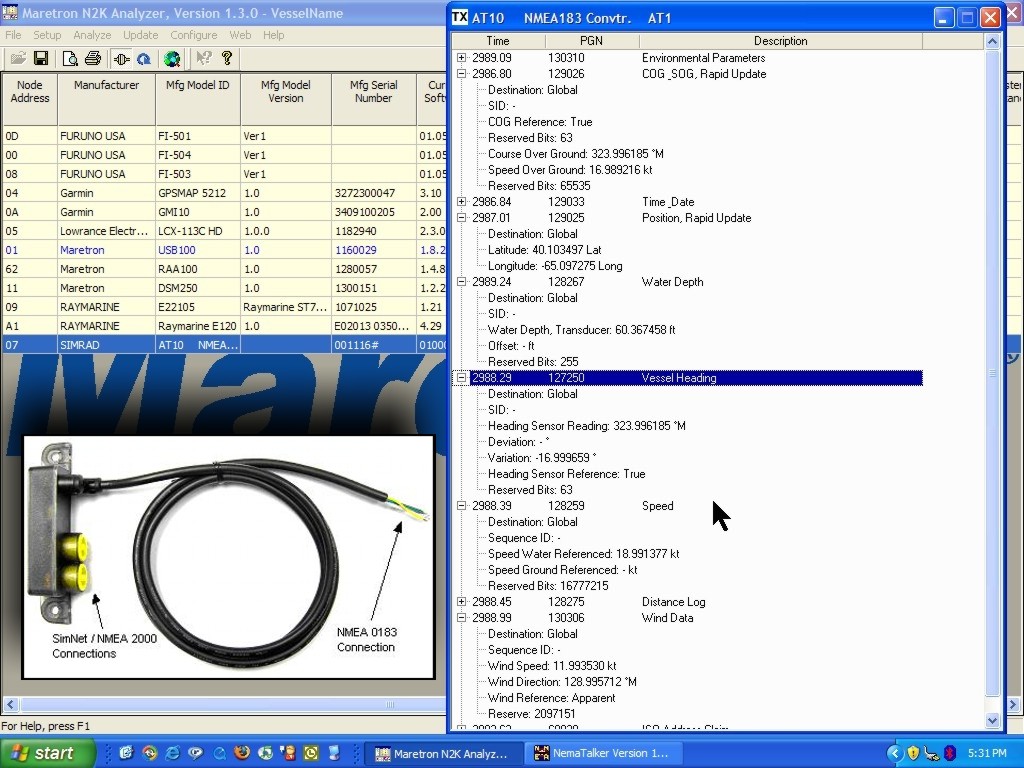This screenshot has width=1024, height=768.
Task: Switch to Maretron N2K Analyzer taskbar button
Action: point(443,753)
